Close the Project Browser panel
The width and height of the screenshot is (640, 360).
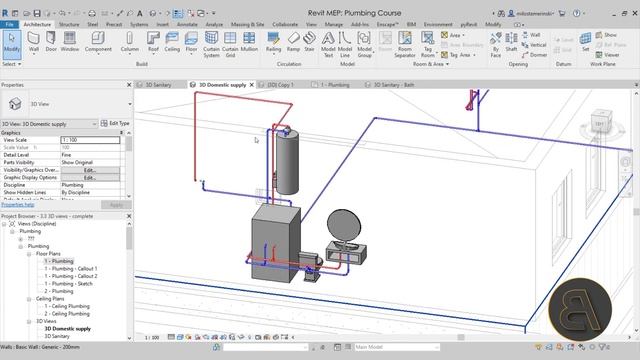tap(129, 216)
